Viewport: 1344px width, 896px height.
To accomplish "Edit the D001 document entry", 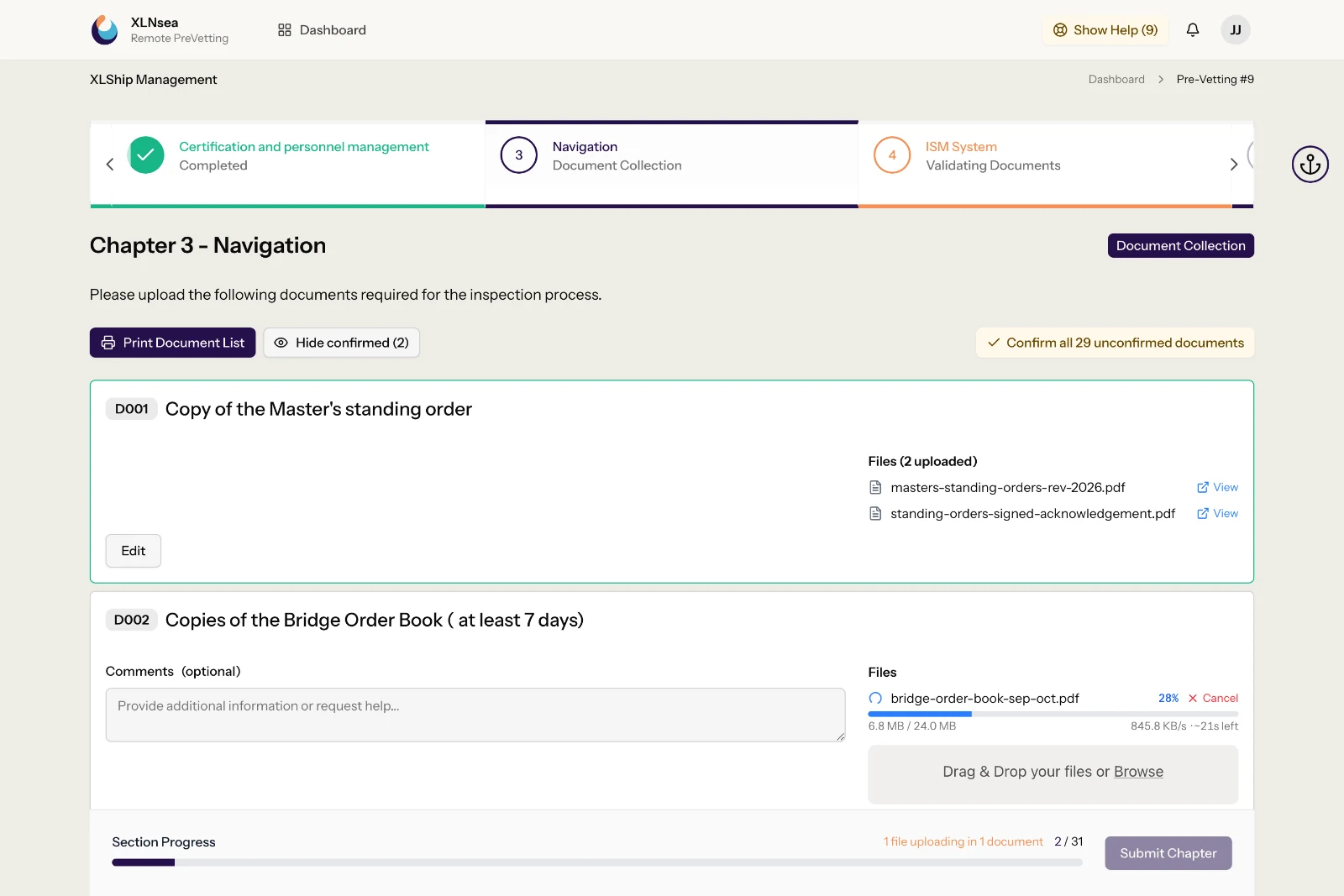I will [134, 551].
